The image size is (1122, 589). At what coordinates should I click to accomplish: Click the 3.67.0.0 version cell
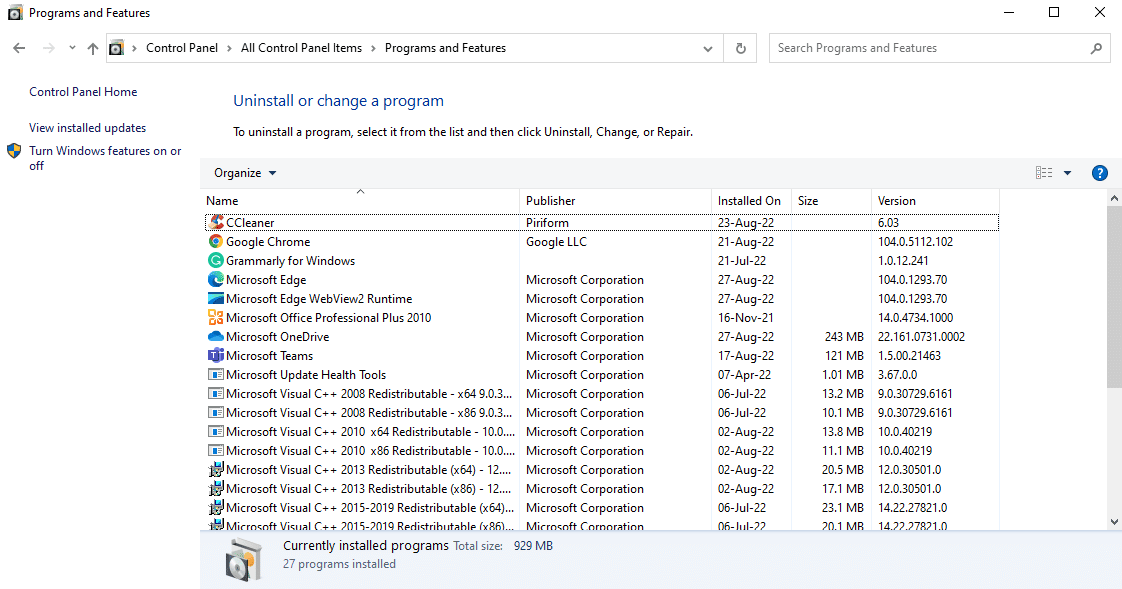point(897,374)
